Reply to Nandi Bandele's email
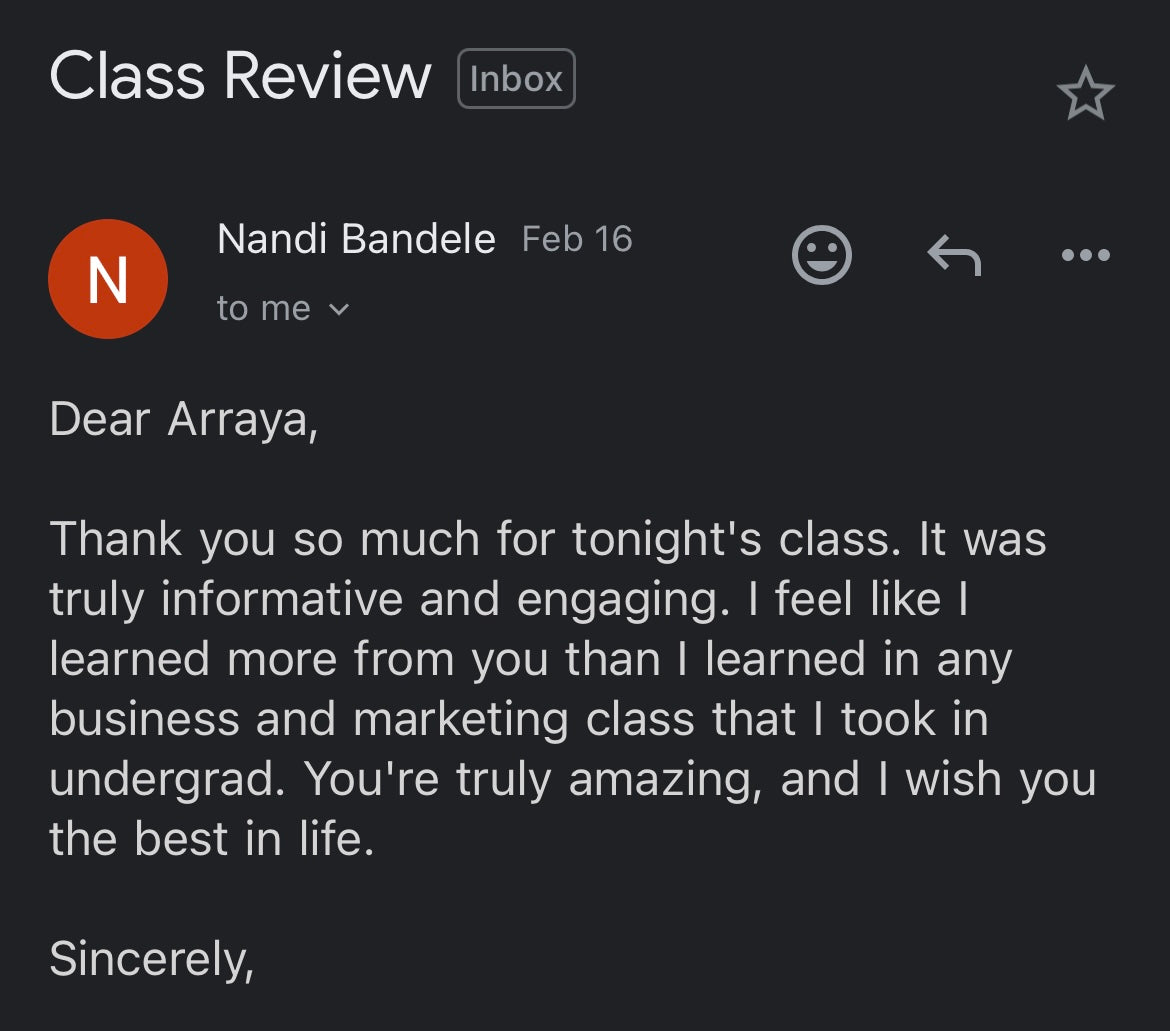Image resolution: width=1170 pixels, height=1031 pixels. point(954,256)
